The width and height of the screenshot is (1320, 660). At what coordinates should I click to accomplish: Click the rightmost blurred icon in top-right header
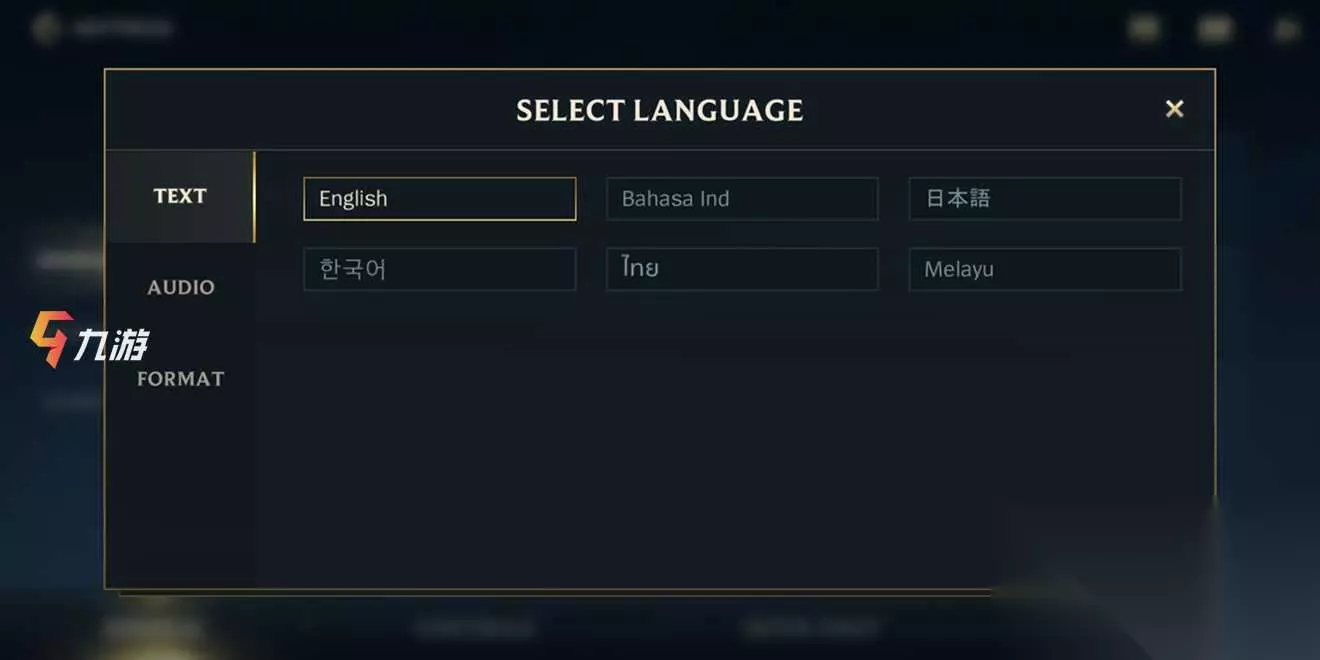coord(1285,30)
